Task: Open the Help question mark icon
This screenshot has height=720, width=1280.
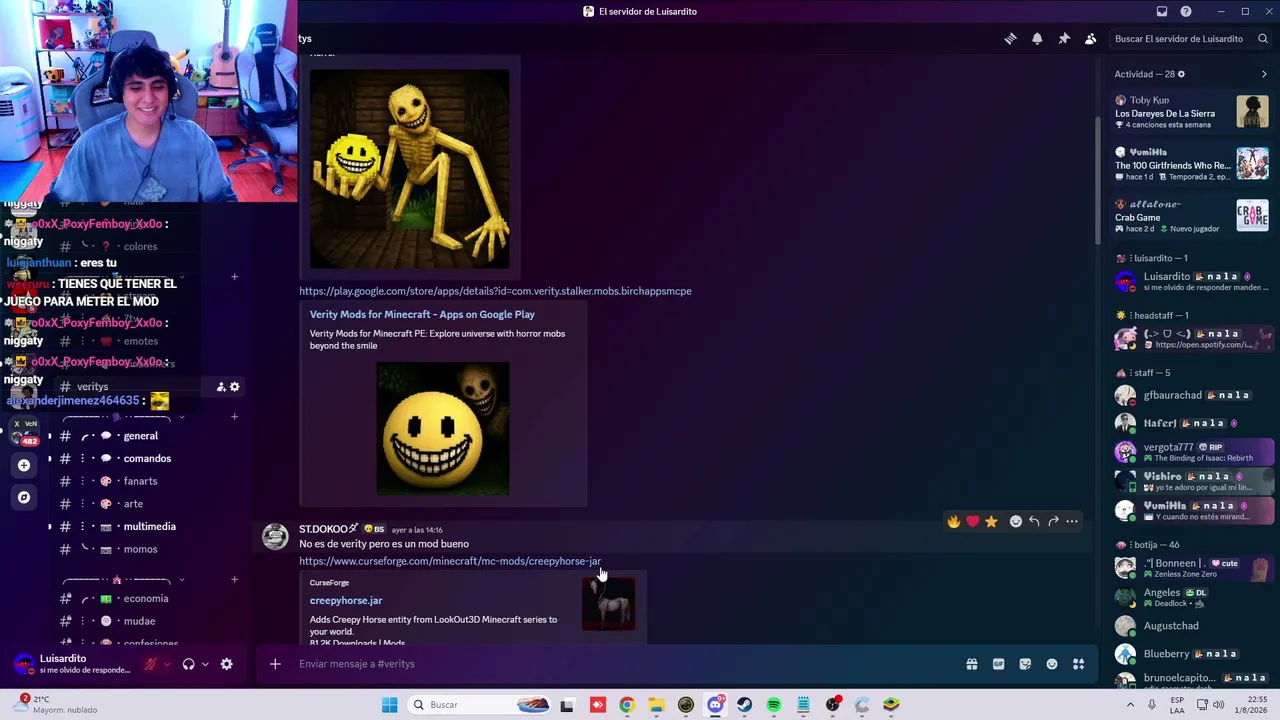Action: point(1186,12)
